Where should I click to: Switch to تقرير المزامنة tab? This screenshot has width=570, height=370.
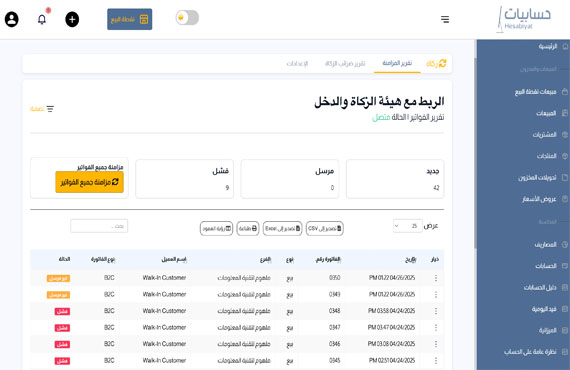pyautogui.click(x=397, y=63)
